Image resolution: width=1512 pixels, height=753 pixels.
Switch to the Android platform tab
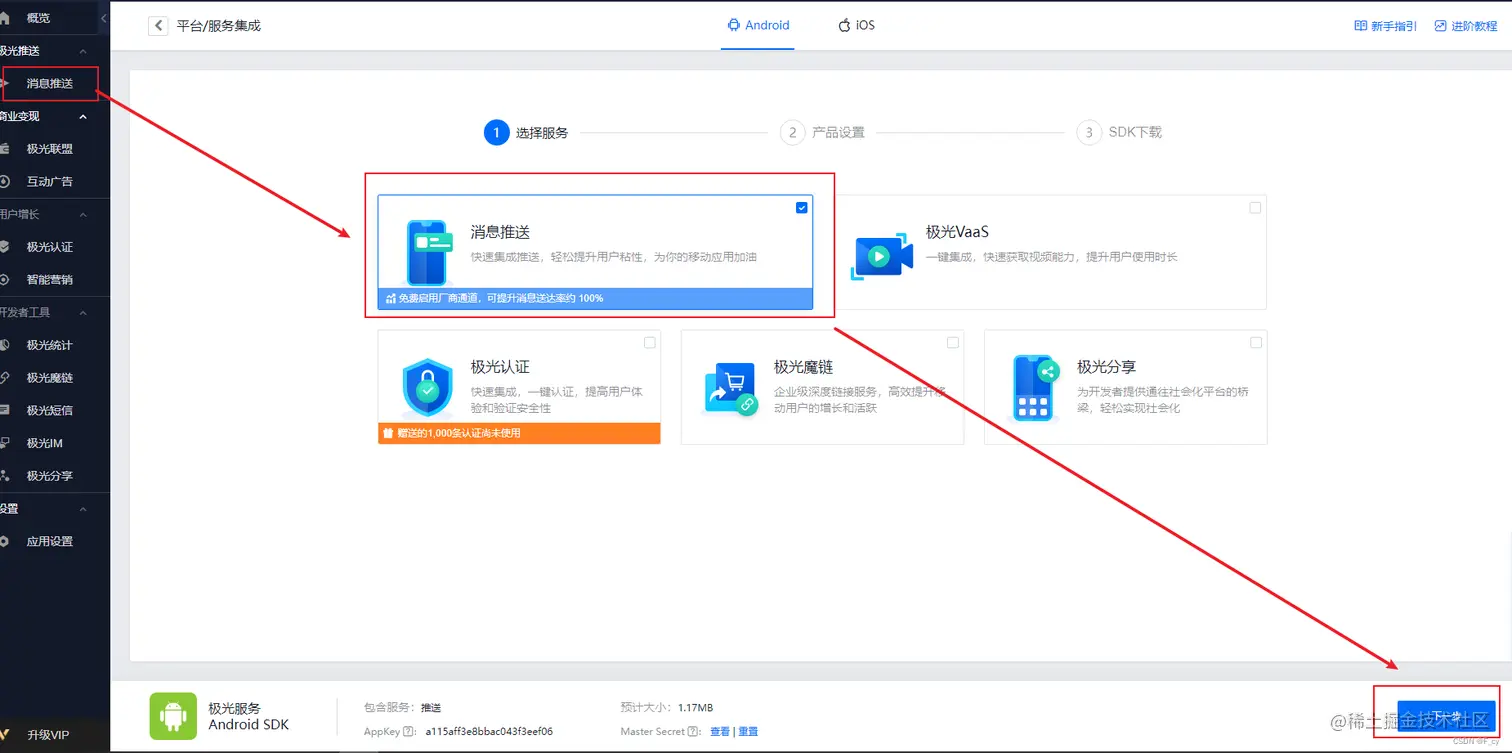(759, 25)
